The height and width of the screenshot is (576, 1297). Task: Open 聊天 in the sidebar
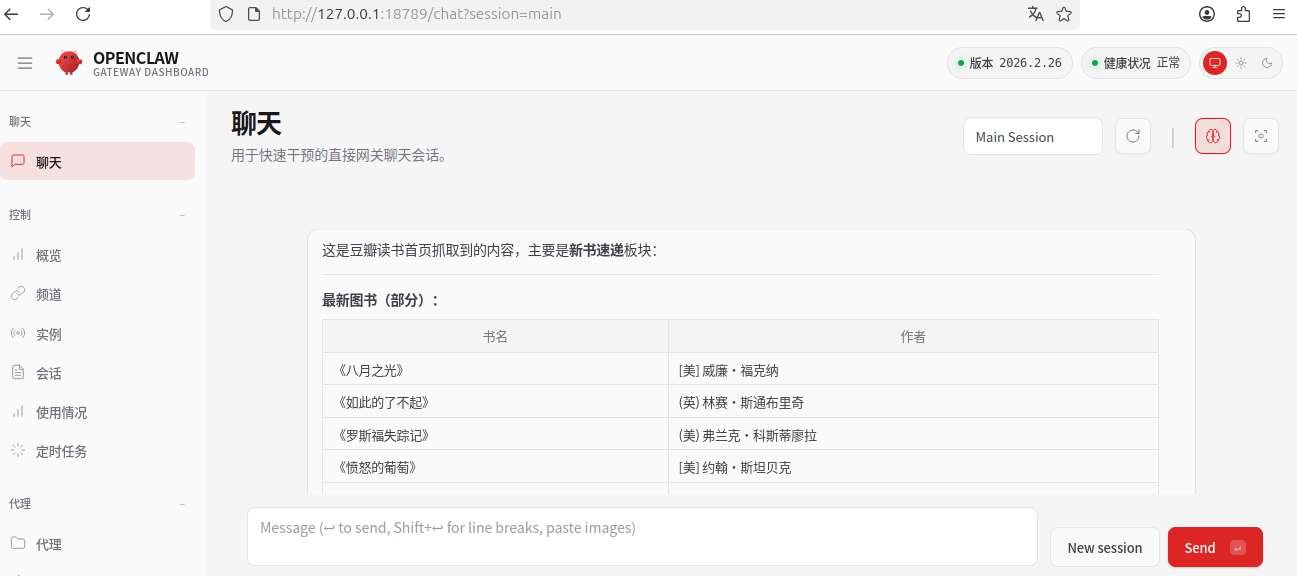(x=97, y=161)
